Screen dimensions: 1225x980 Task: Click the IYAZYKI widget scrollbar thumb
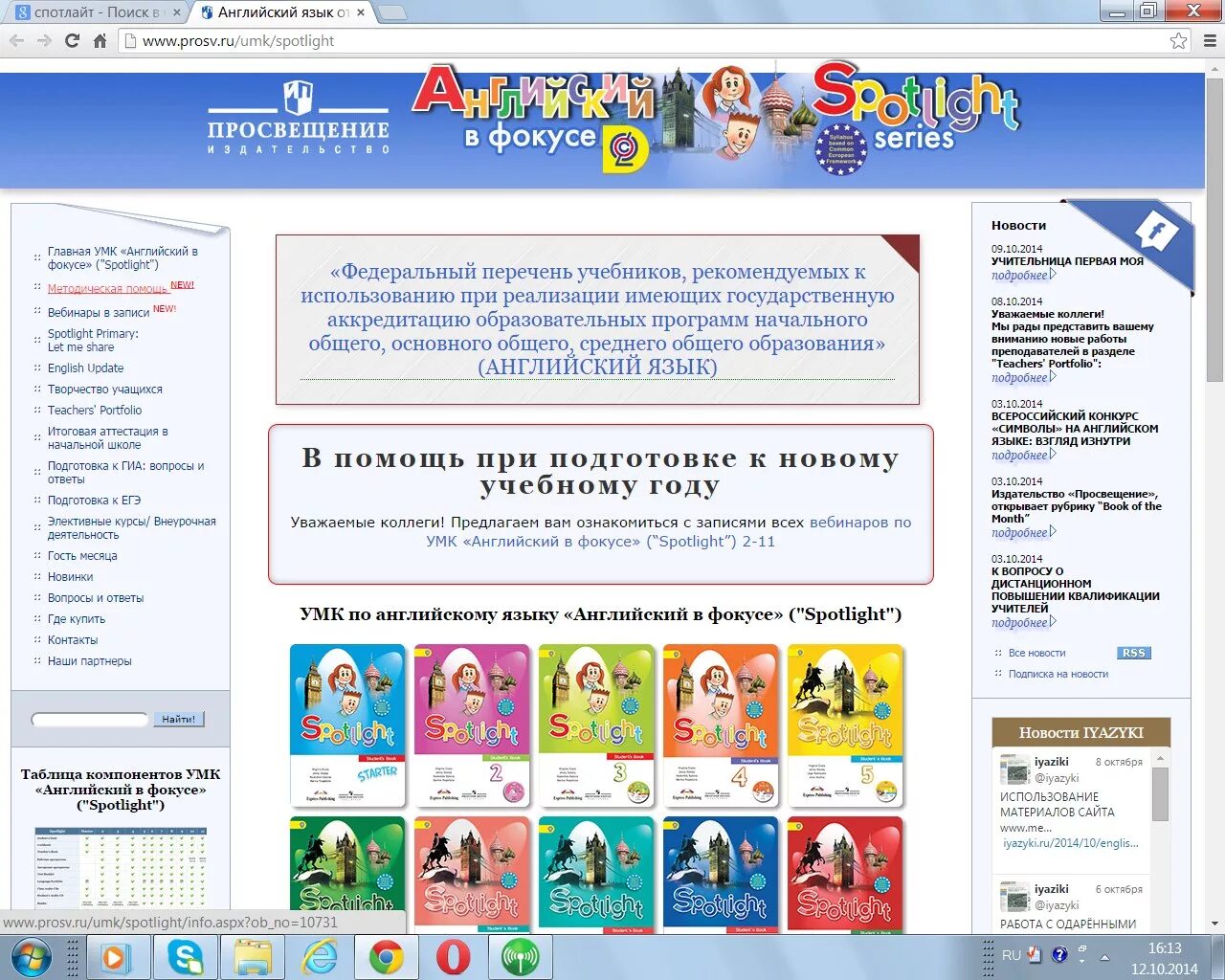[x=1160, y=793]
